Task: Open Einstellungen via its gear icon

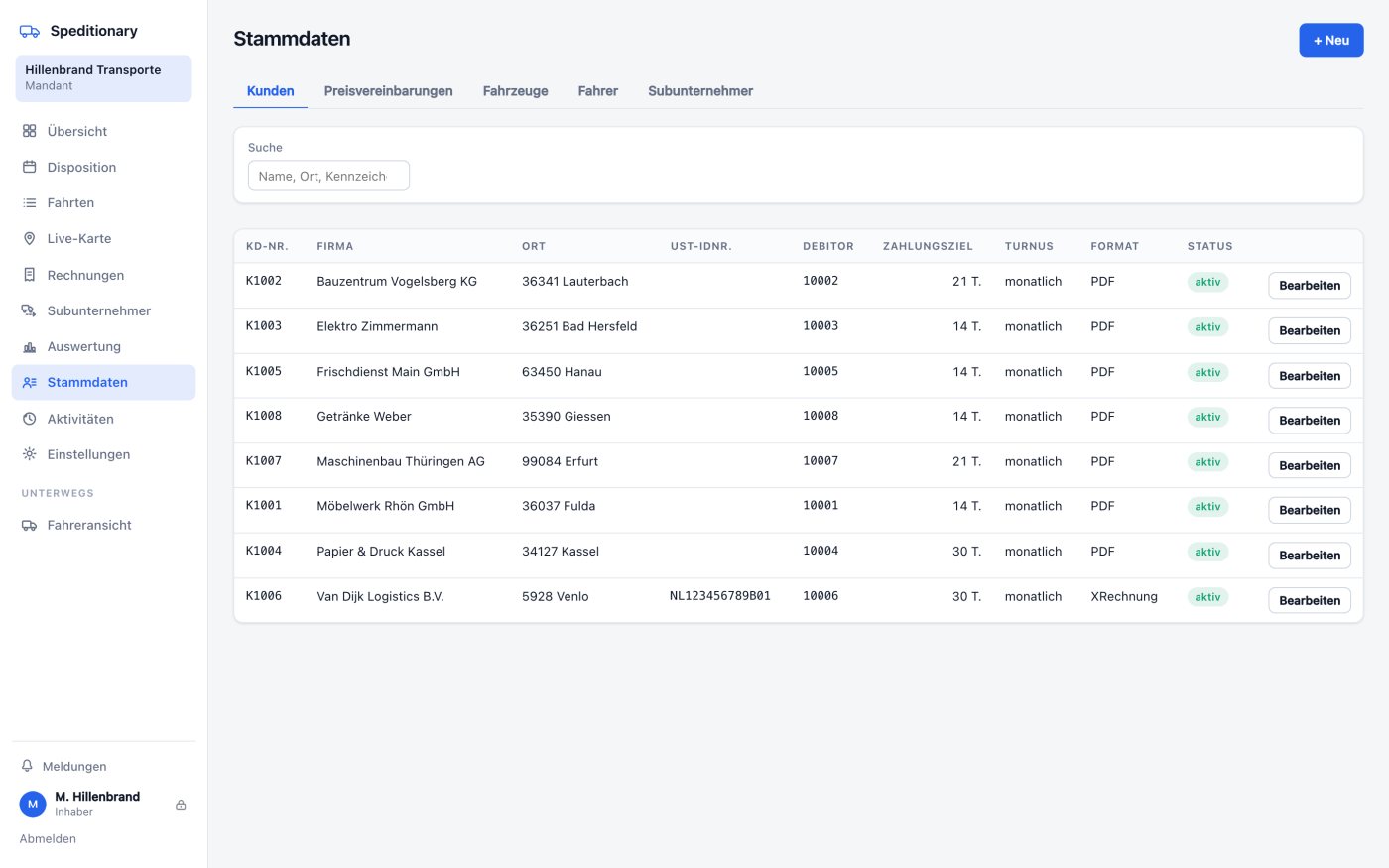Action: (30, 454)
